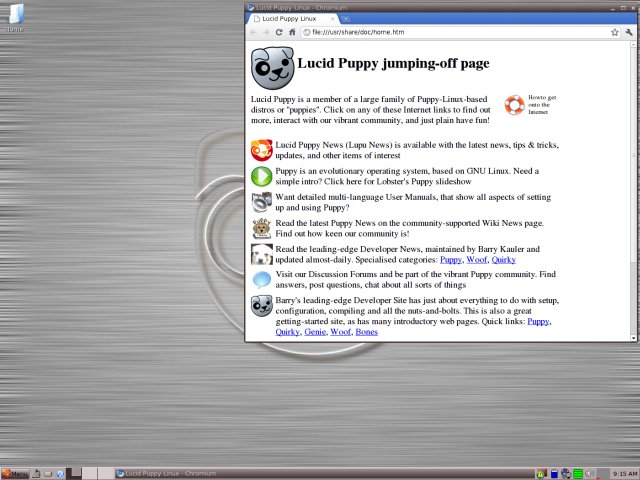640x480 pixels.
Task: Click the scrollbar down arrow in Chromium
Action: [633, 338]
